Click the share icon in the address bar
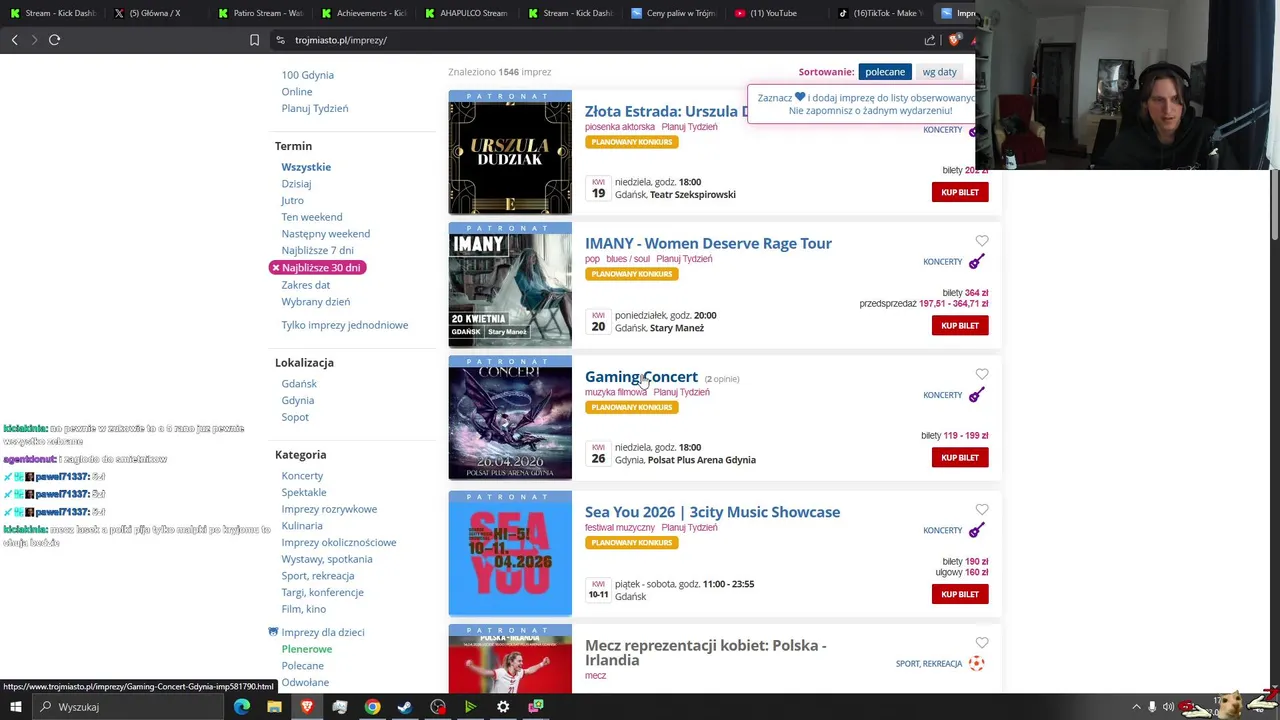Image resolution: width=1280 pixels, height=720 pixels. [930, 40]
